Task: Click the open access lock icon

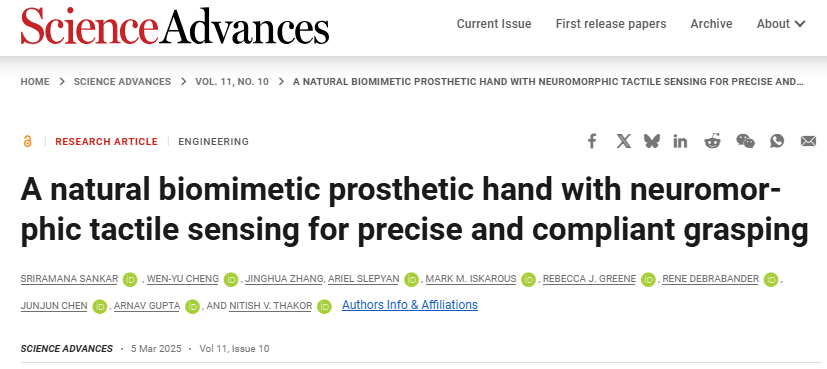Action: click(27, 141)
